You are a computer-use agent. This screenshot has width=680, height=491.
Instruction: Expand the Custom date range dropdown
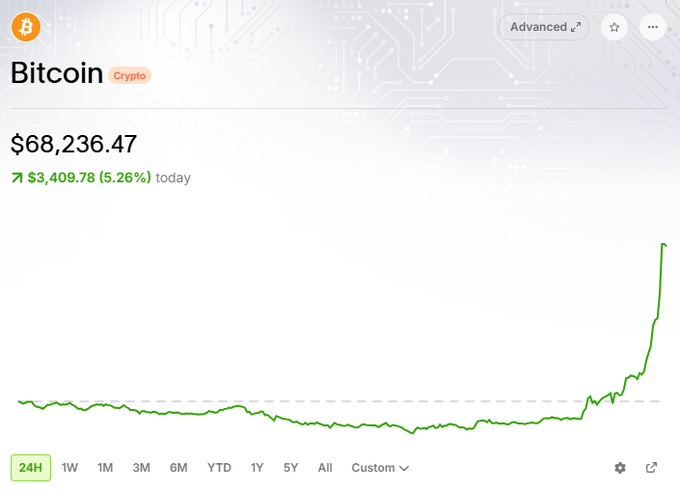pyautogui.click(x=380, y=468)
